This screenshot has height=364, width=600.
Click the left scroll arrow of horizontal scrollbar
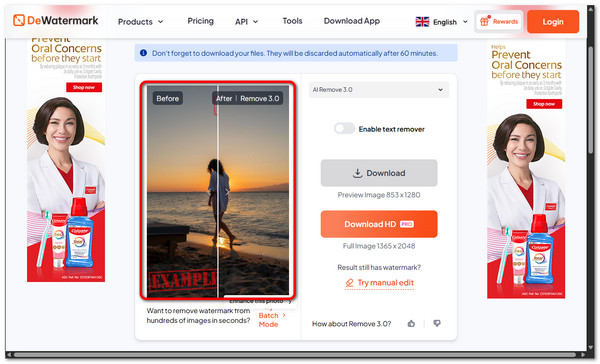point(9,355)
